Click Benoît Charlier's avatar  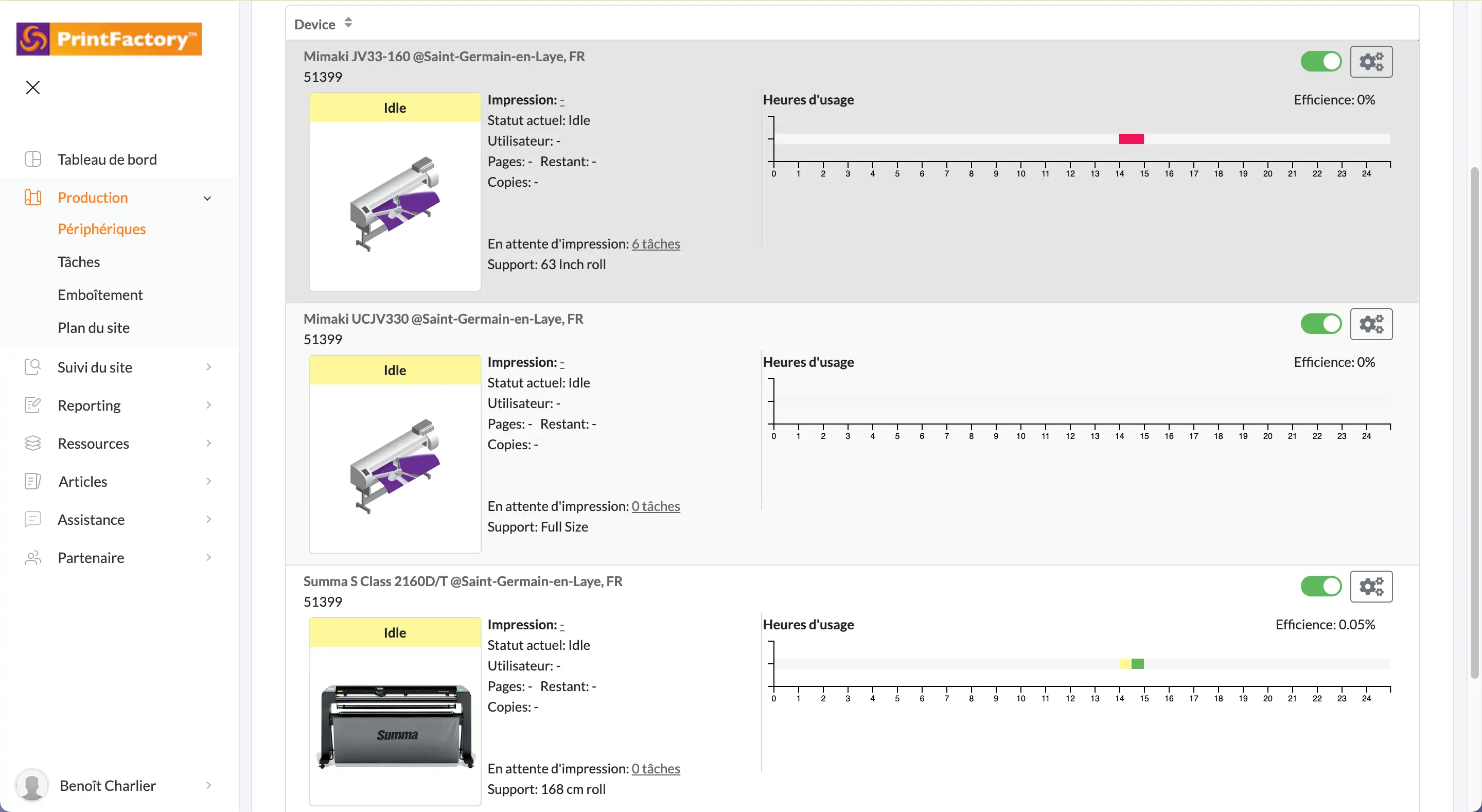point(31,785)
